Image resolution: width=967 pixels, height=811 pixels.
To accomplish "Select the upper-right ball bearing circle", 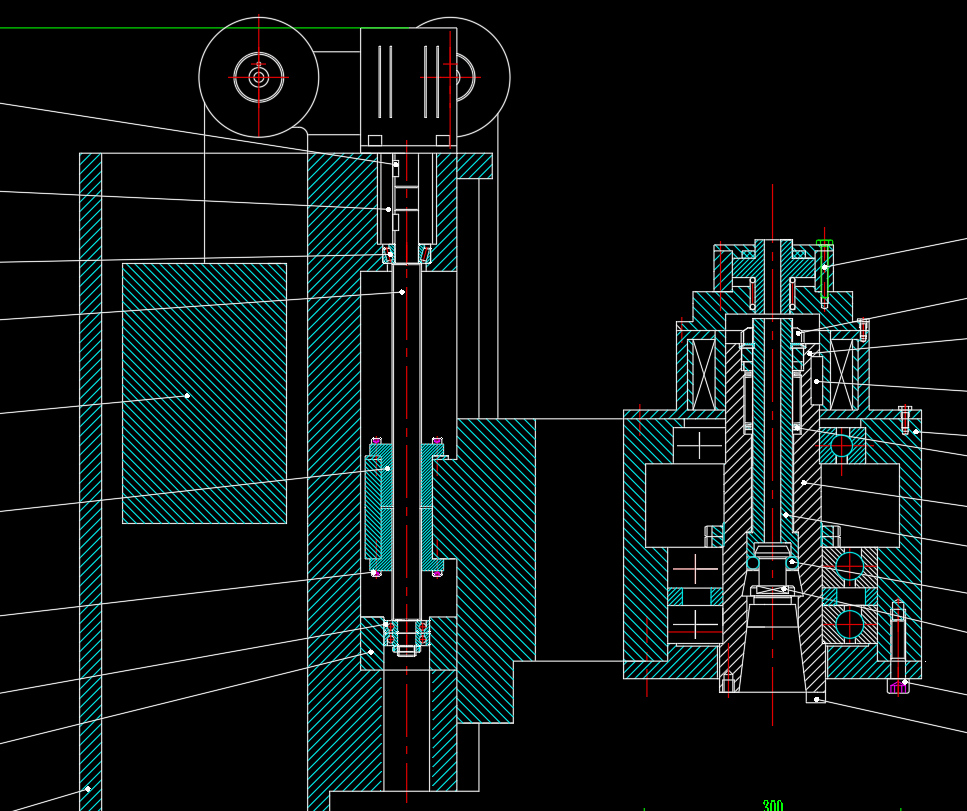I will (841, 446).
